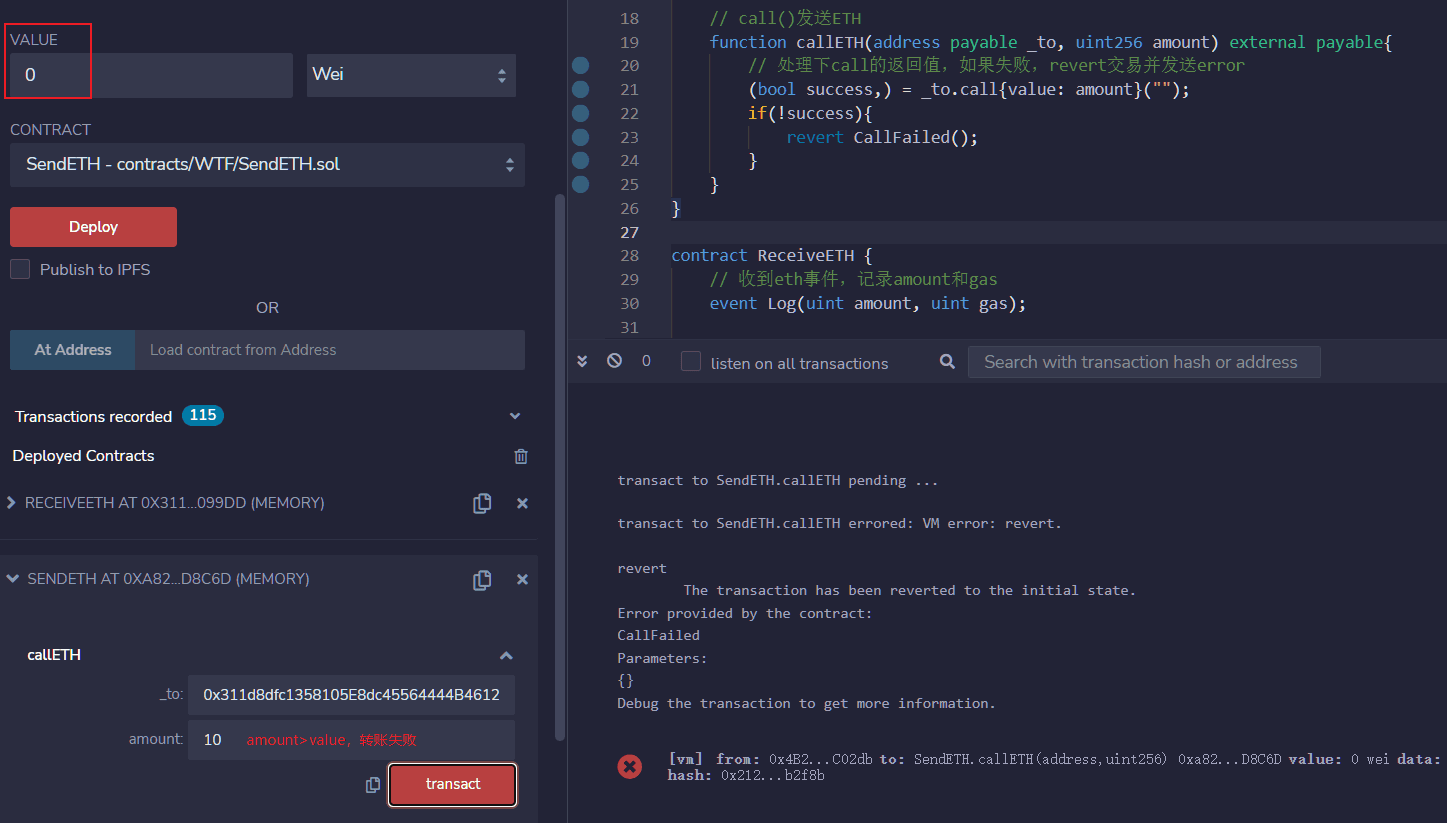Expand the RECEIVEETH contract instance
Image resolution: width=1447 pixels, height=823 pixels.
12,503
